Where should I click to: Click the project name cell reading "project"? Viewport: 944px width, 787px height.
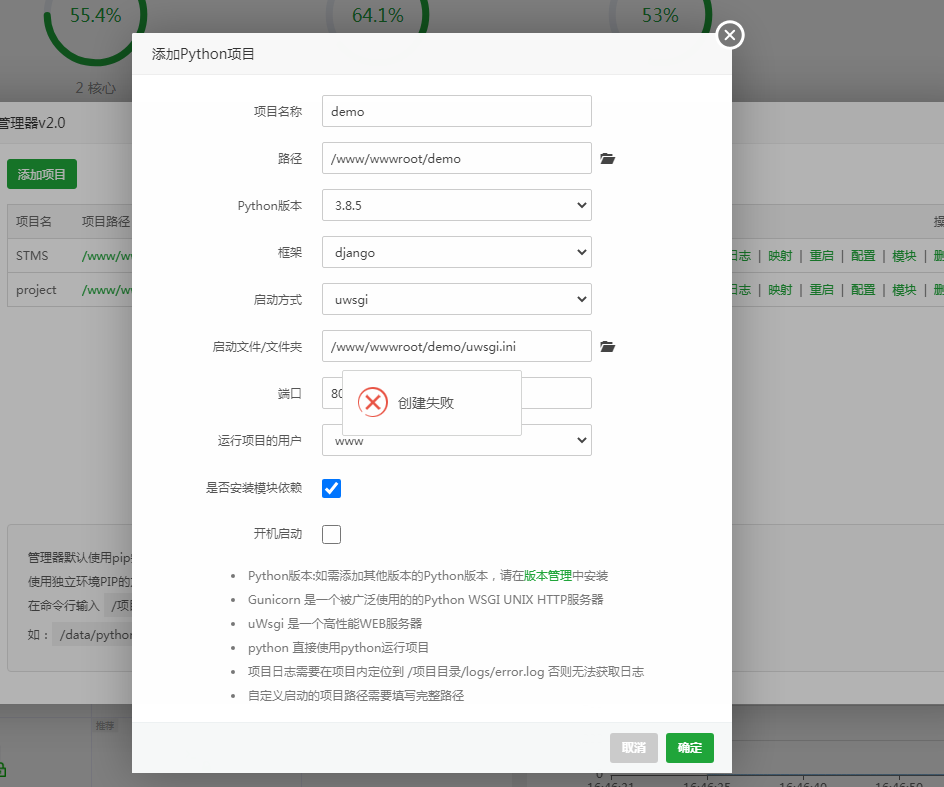pyautogui.click(x=36, y=290)
